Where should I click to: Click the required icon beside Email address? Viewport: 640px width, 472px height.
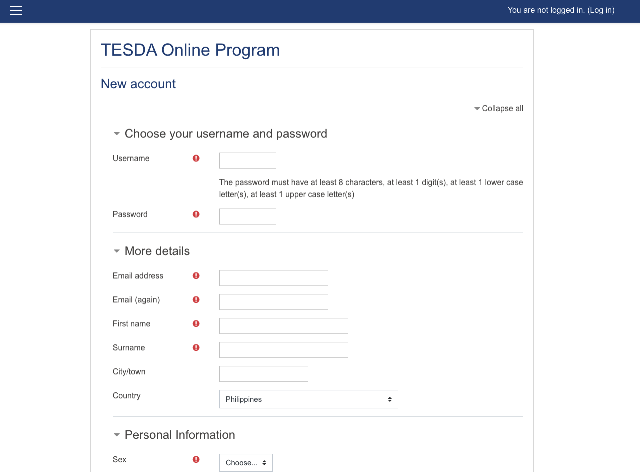click(196, 276)
